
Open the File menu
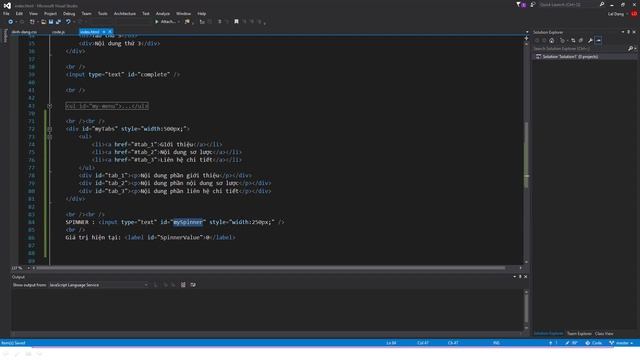(6, 13)
